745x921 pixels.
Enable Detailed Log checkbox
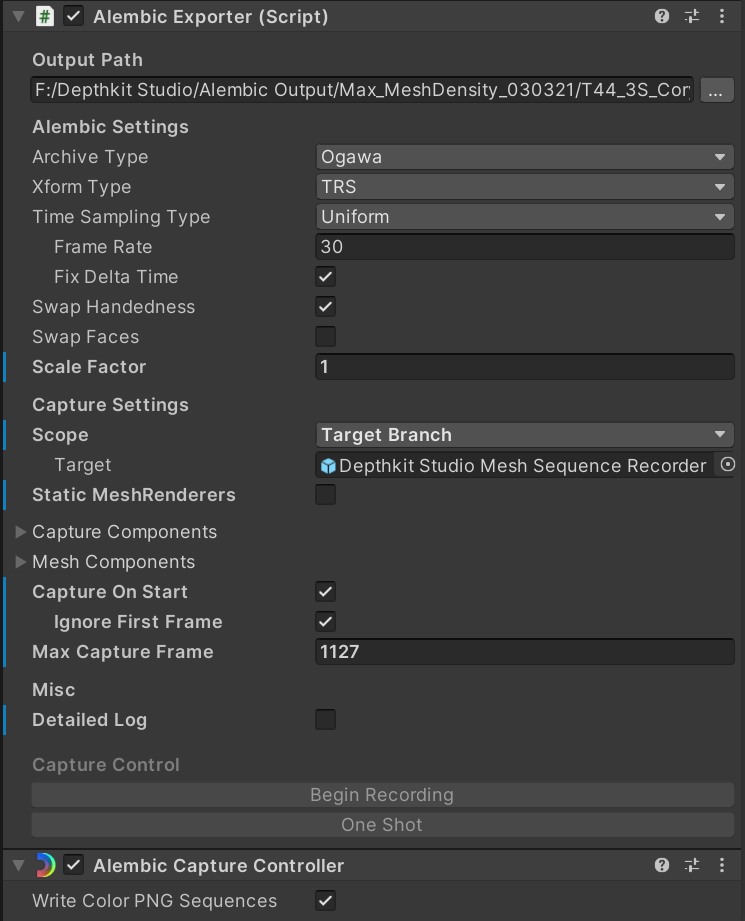[x=325, y=720]
